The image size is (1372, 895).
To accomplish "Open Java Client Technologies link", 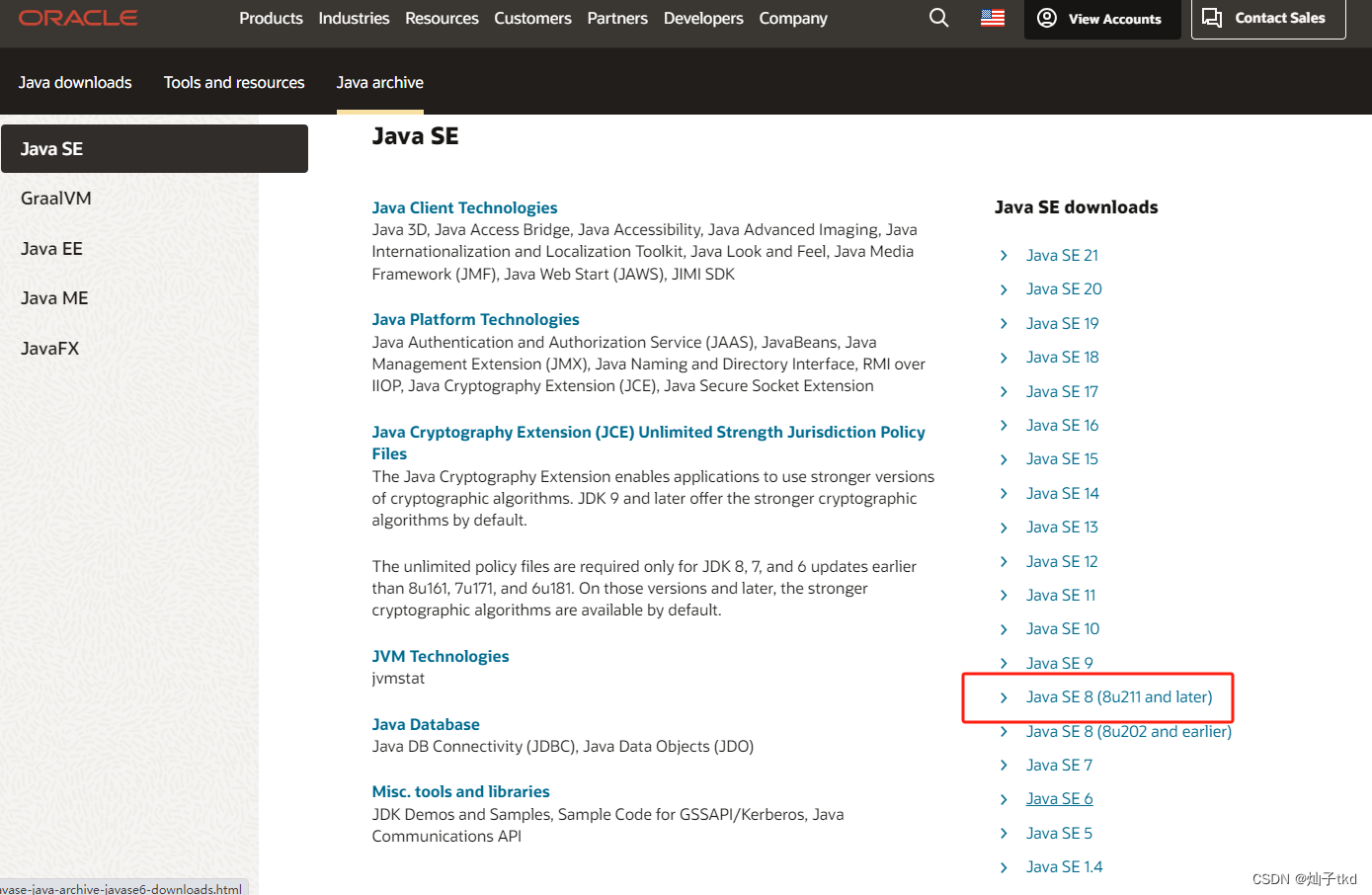I will click(464, 207).
